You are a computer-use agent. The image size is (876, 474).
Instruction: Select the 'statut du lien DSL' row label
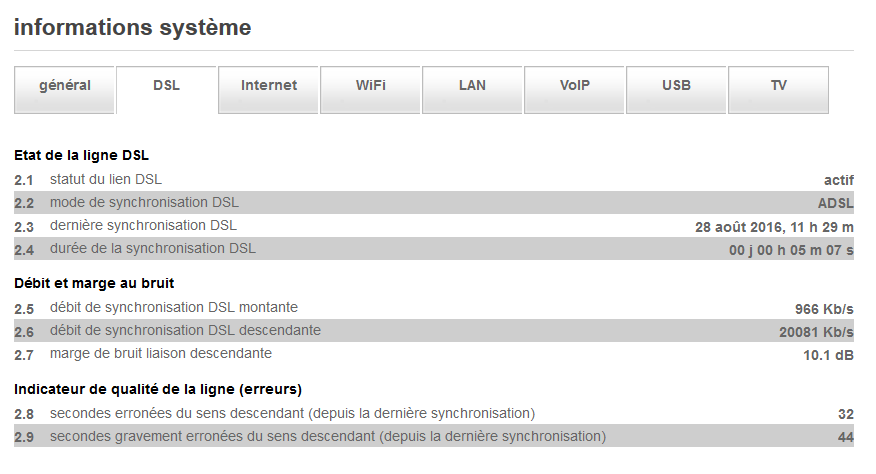106,179
